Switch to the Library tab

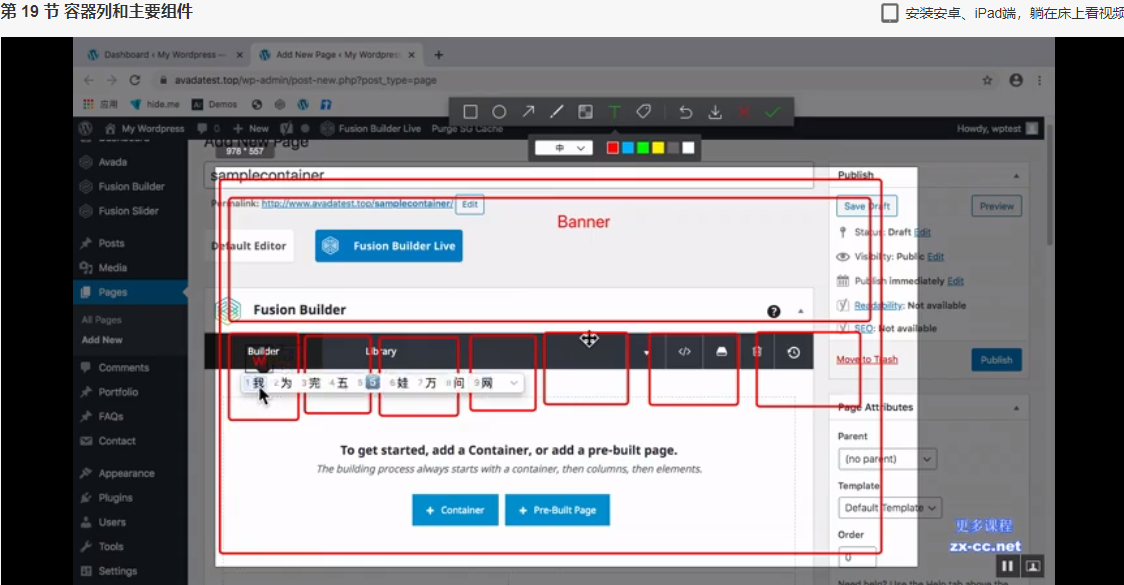(x=381, y=351)
